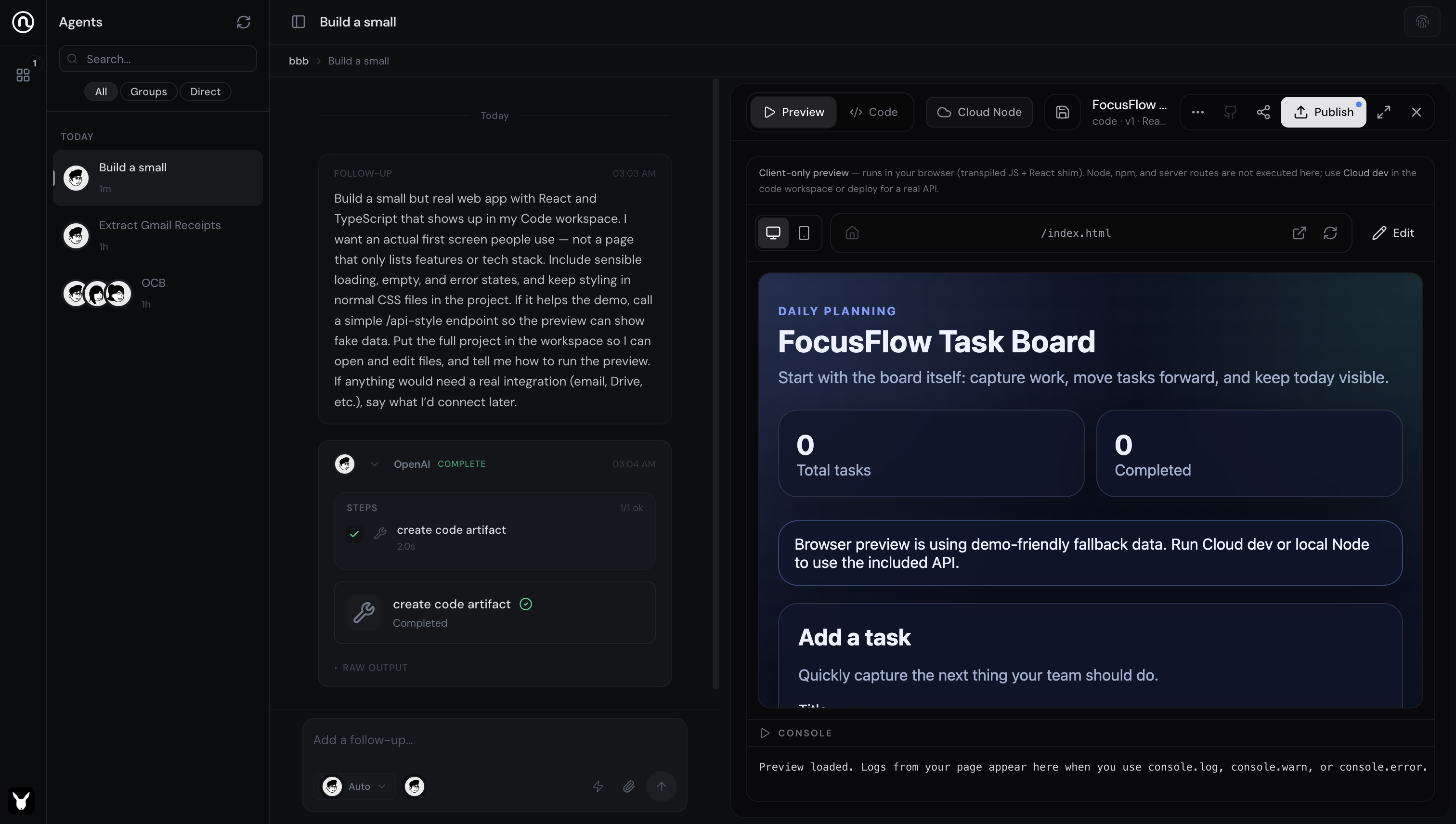Screen dimensions: 1456x824
Task: Click the save disk icon in artifact toolbar
Action: click(1062, 112)
